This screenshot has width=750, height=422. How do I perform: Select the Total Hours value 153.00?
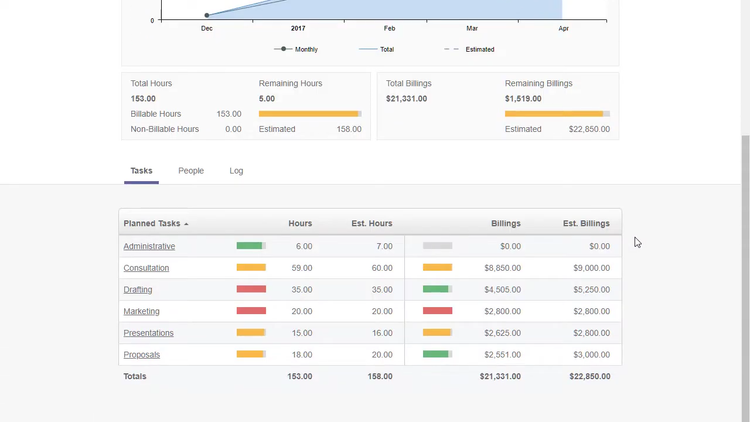click(143, 99)
